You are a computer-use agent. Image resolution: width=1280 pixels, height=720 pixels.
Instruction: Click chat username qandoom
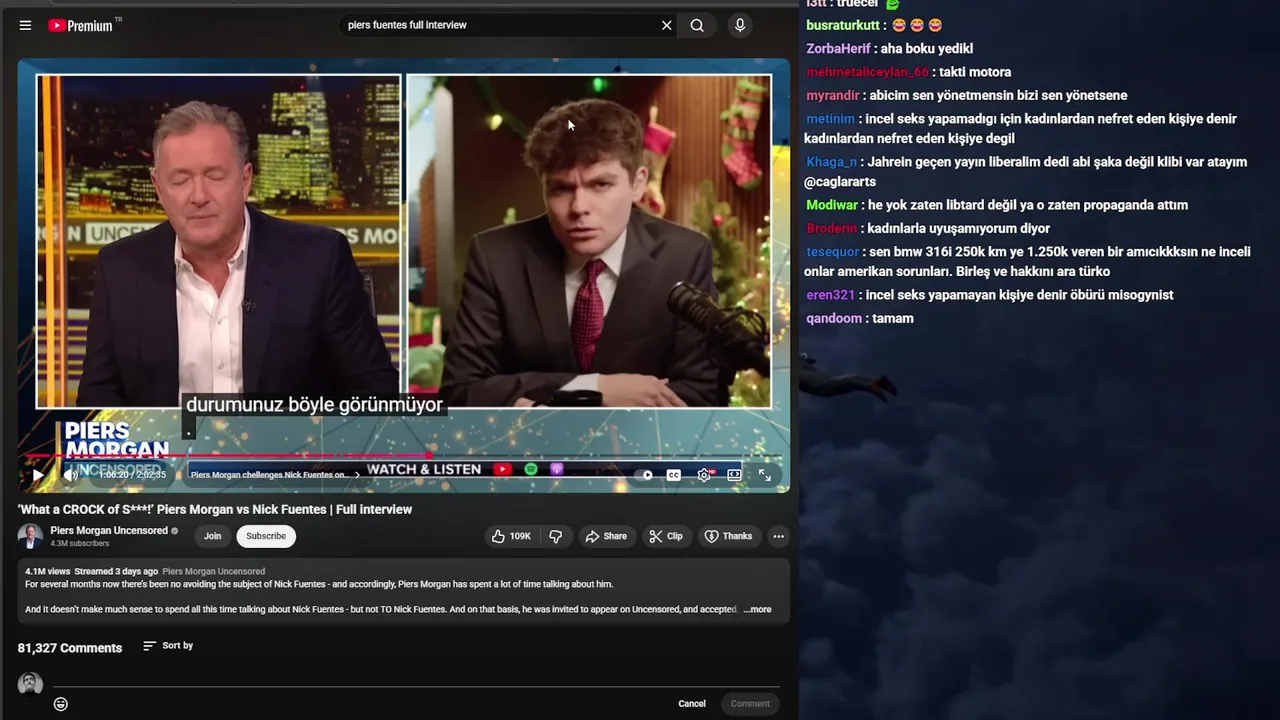[834, 318]
